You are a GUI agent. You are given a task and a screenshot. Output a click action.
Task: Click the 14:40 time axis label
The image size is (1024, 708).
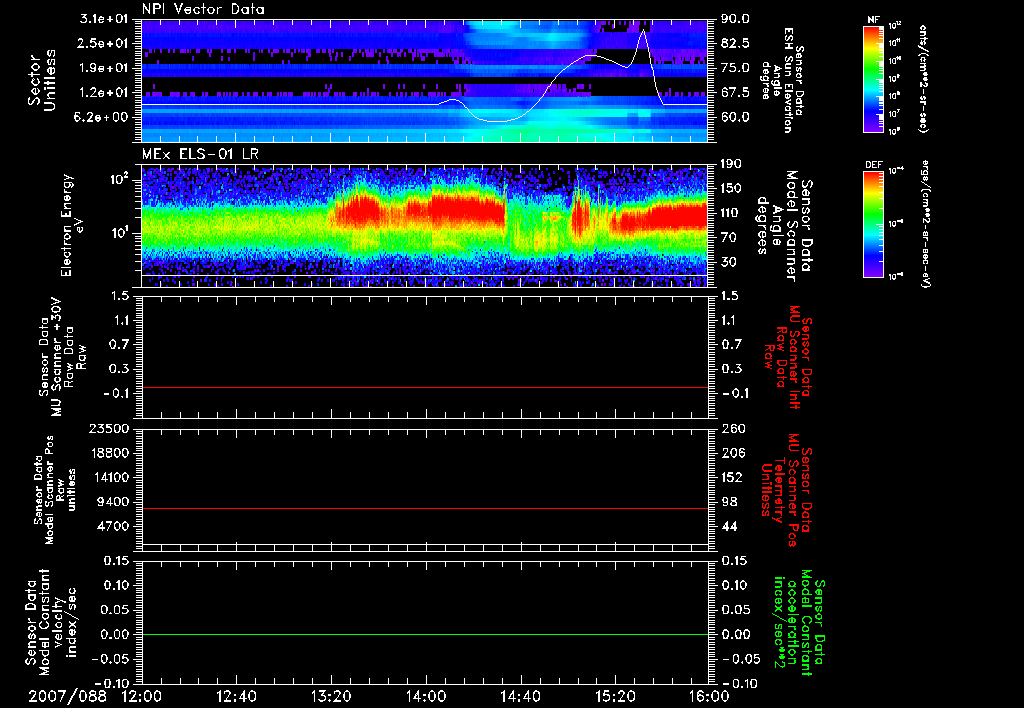[x=520, y=695]
